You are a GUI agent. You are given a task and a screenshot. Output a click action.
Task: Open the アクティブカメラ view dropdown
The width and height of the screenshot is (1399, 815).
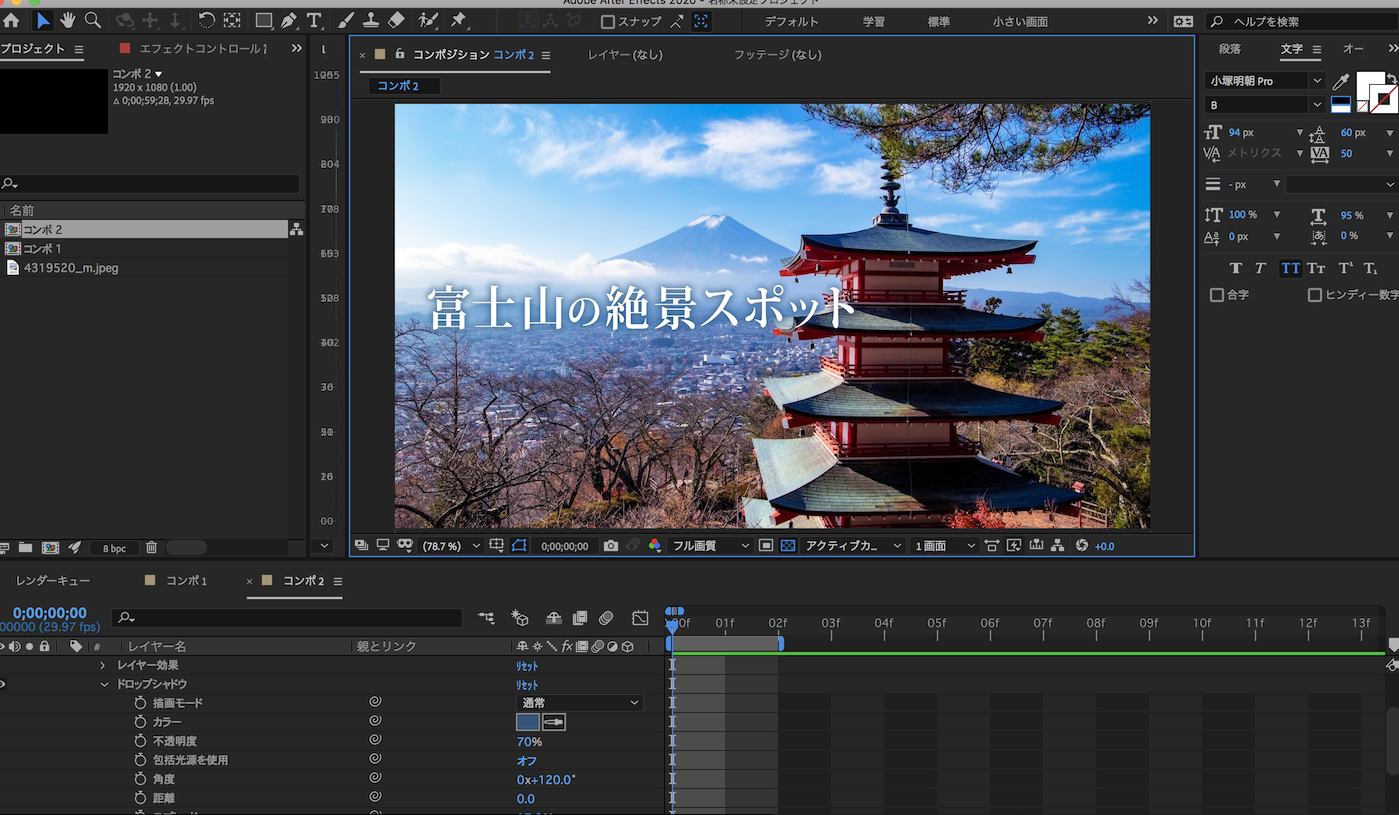854,546
